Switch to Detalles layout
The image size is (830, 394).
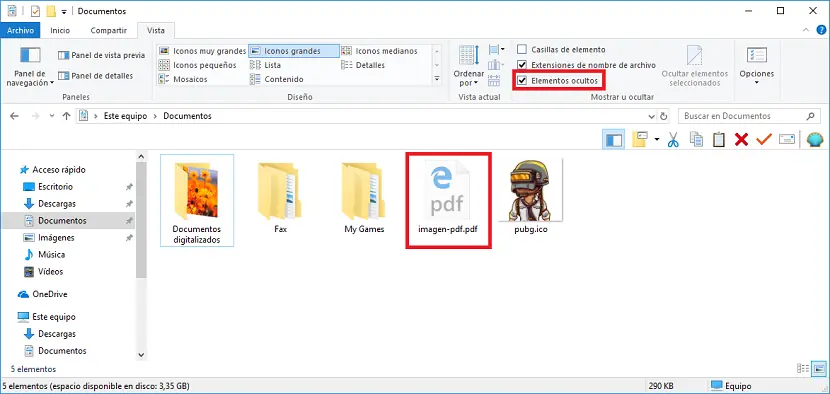click(x=363, y=65)
